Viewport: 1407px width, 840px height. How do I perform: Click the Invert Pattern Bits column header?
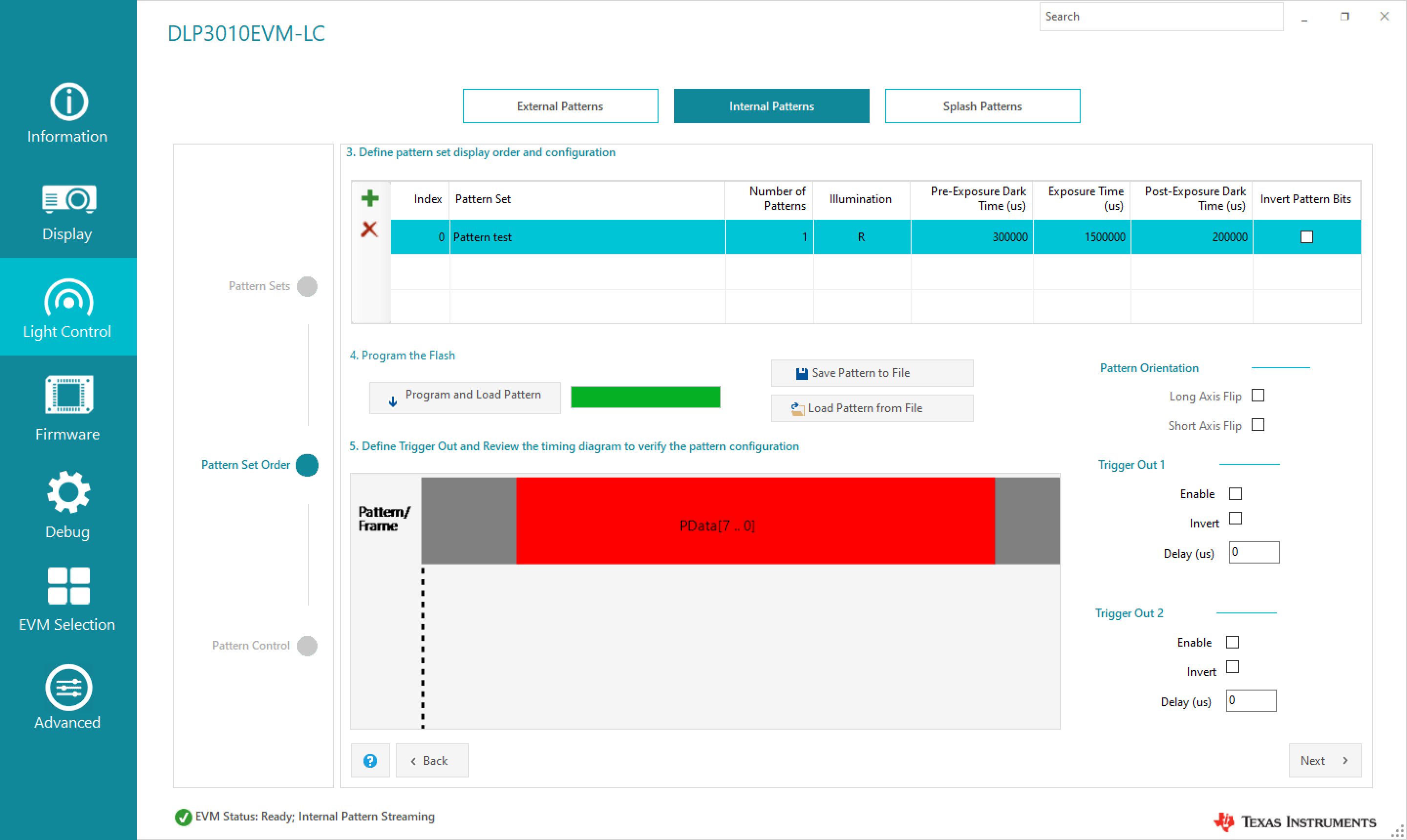(x=1307, y=199)
